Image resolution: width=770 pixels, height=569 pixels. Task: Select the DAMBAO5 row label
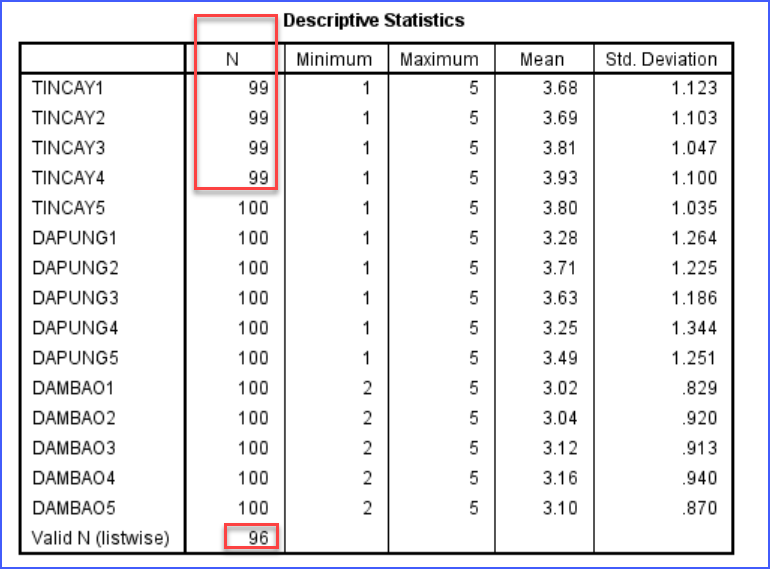tap(67, 508)
